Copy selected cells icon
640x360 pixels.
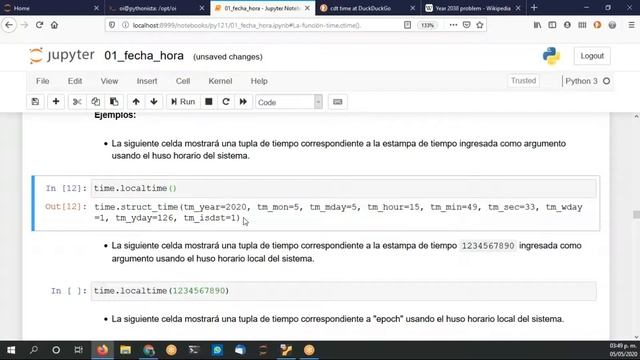point(96,102)
